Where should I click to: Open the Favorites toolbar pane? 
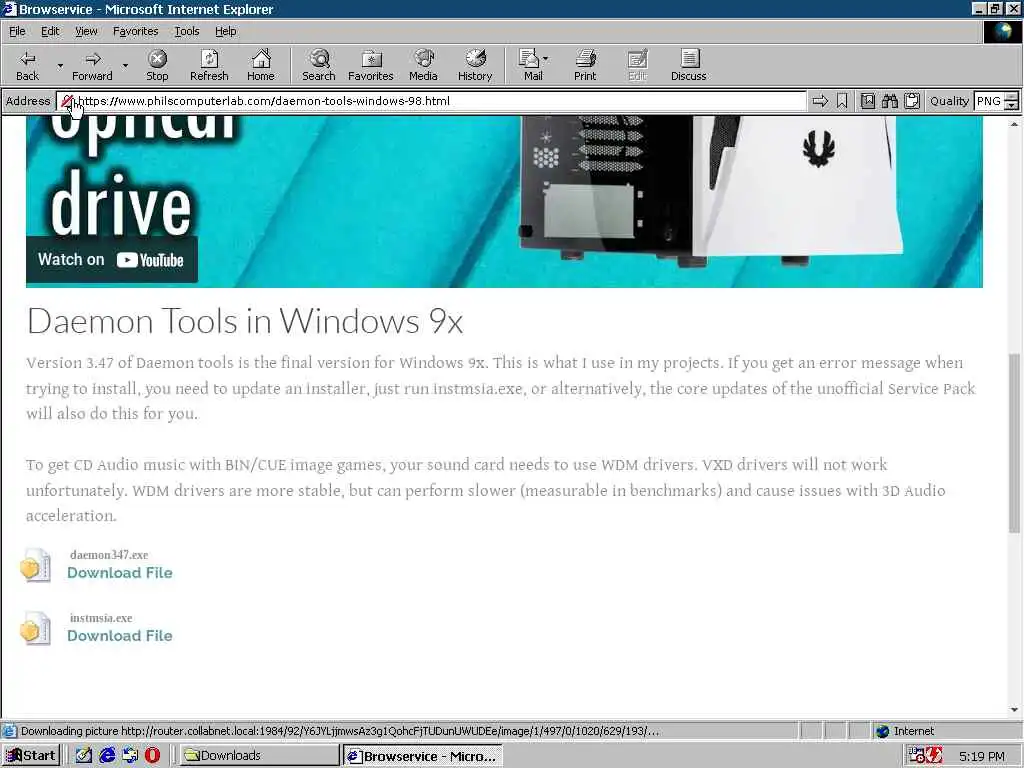tap(371, 65)
